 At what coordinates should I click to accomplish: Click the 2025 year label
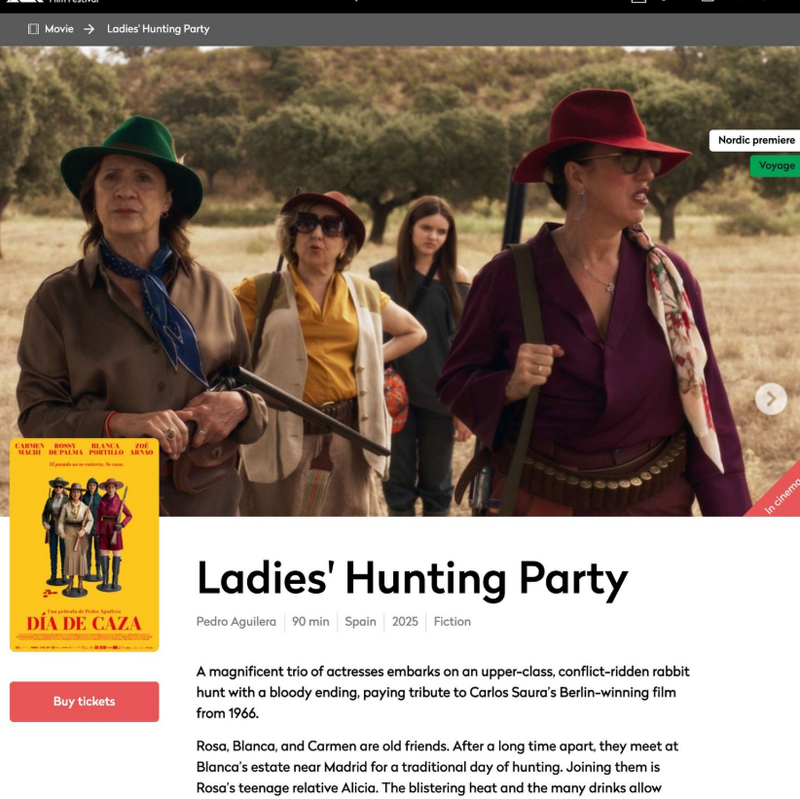[405, 621]
